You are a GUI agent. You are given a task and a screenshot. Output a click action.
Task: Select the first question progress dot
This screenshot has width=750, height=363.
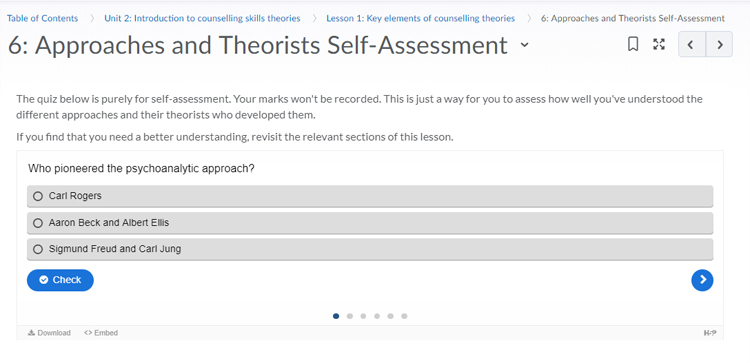(x=336, y=316)
